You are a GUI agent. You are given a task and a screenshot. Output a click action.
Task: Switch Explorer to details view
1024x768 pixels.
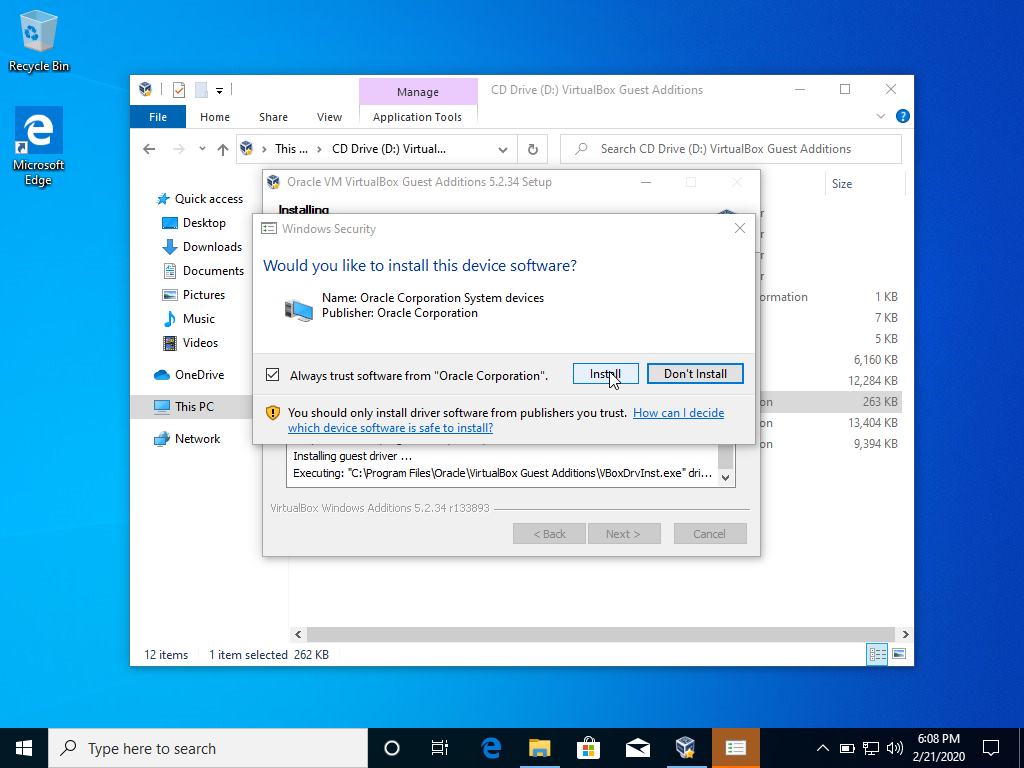pyautogui.click(x=877, y=654)
